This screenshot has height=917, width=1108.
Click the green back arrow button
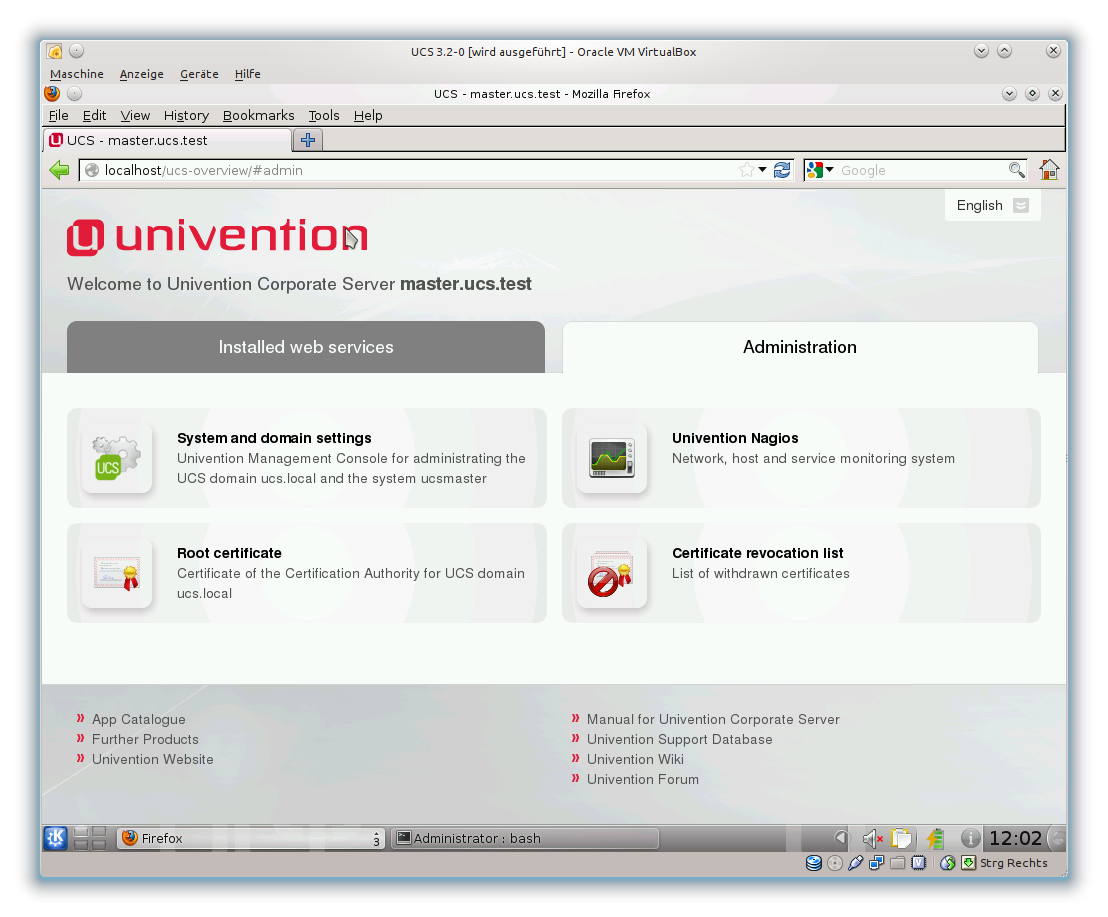(x=59, y=170)
